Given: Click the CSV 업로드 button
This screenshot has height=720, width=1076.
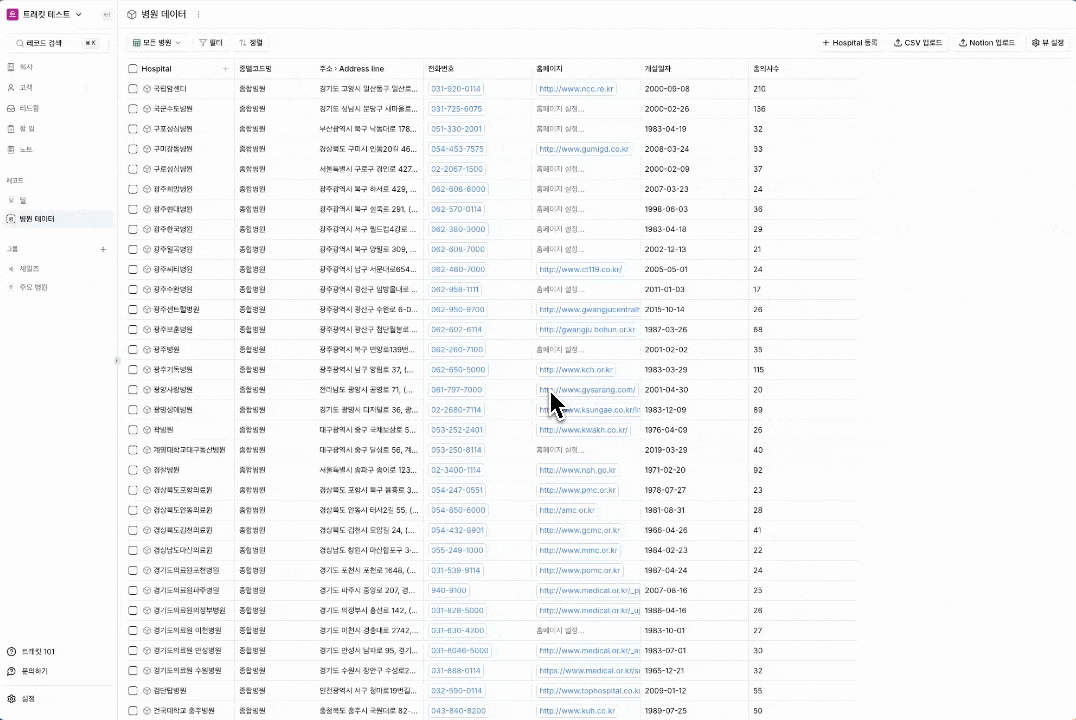Looking at the screenshot, I should click(917, 43).
